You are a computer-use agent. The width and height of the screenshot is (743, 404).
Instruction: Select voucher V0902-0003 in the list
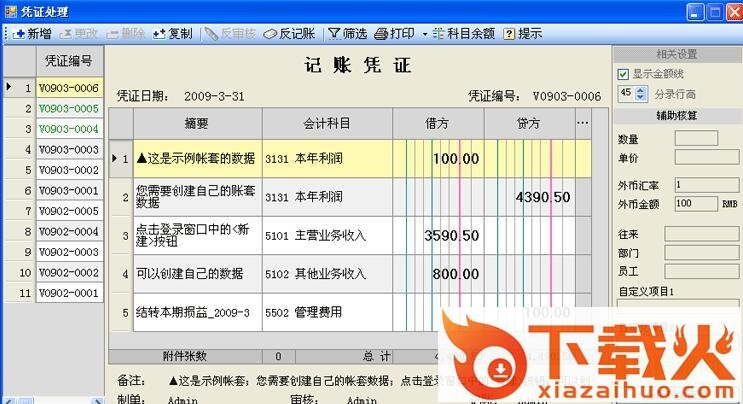click(69, 252)
